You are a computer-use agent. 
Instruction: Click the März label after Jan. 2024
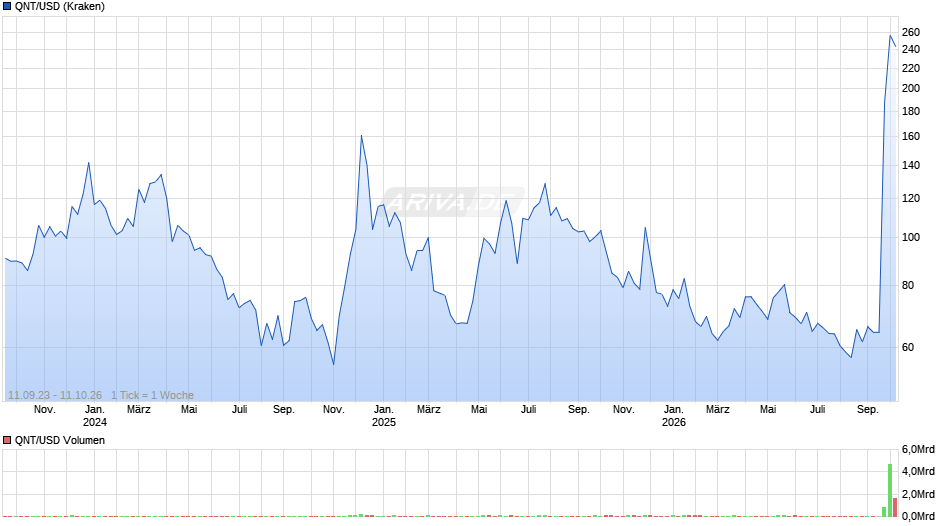139,410
